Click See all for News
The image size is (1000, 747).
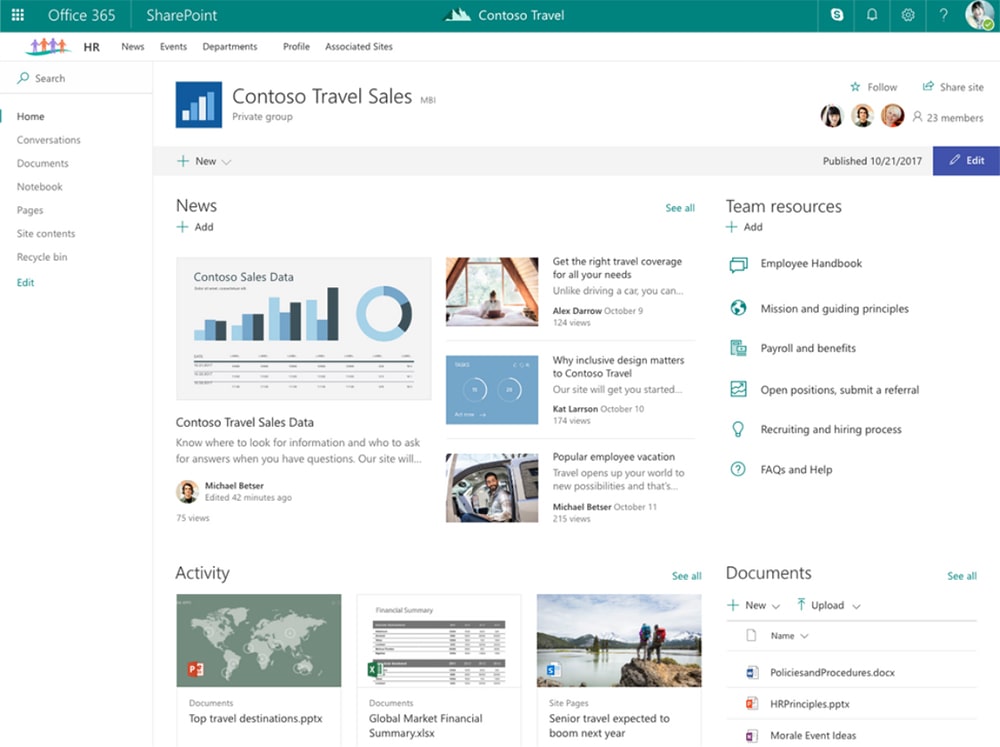(680, 208)
